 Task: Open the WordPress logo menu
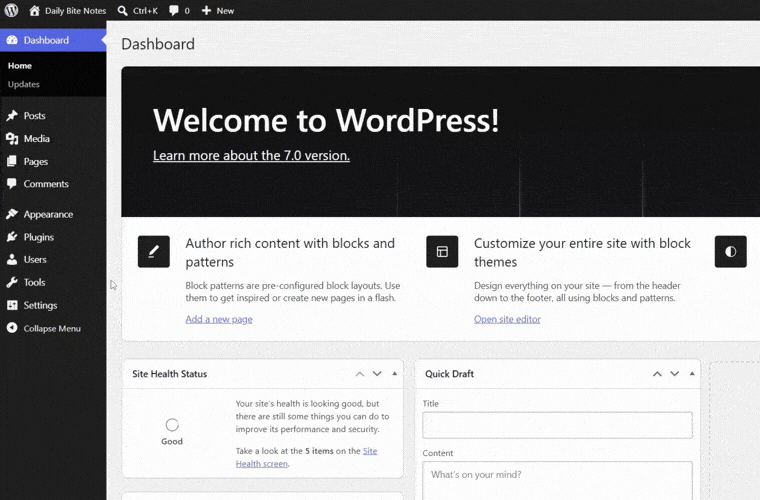(x=11, y=10)
